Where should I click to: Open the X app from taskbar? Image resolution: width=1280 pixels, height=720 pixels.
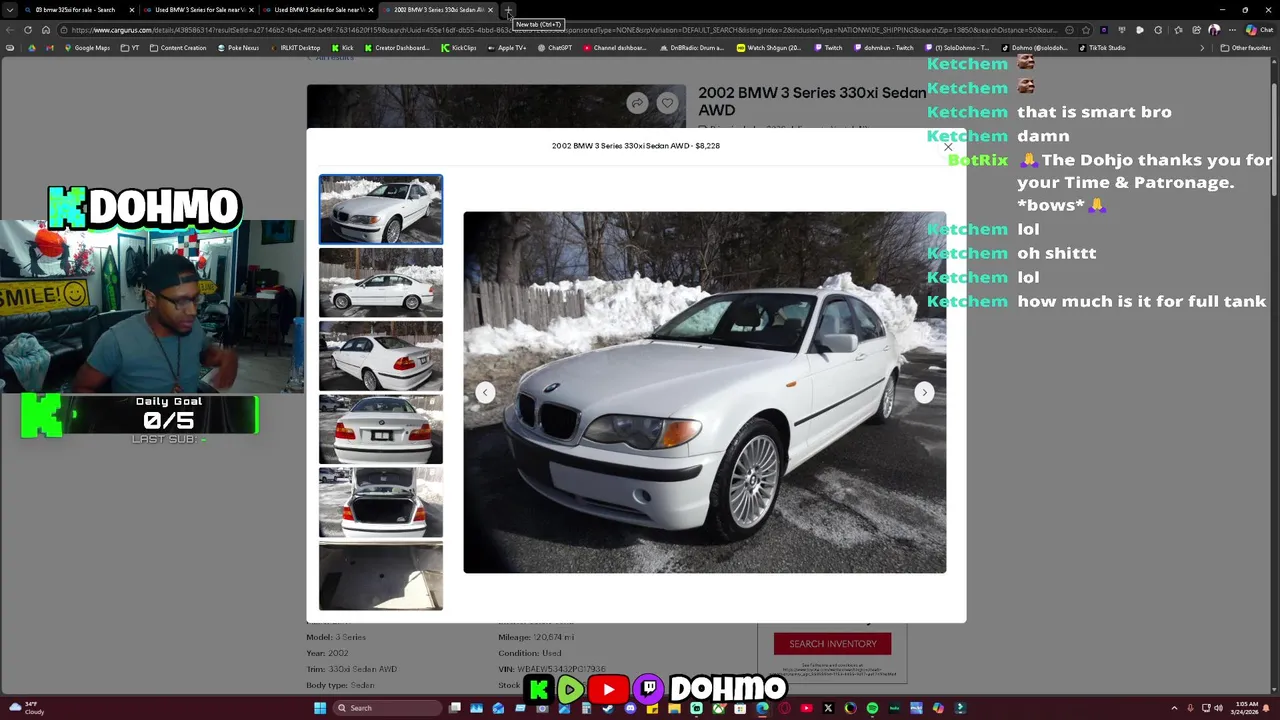point(828,708)
